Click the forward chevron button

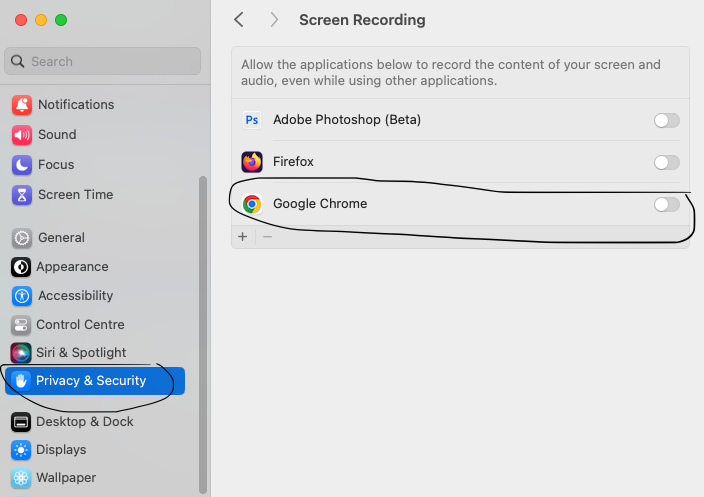274,20
